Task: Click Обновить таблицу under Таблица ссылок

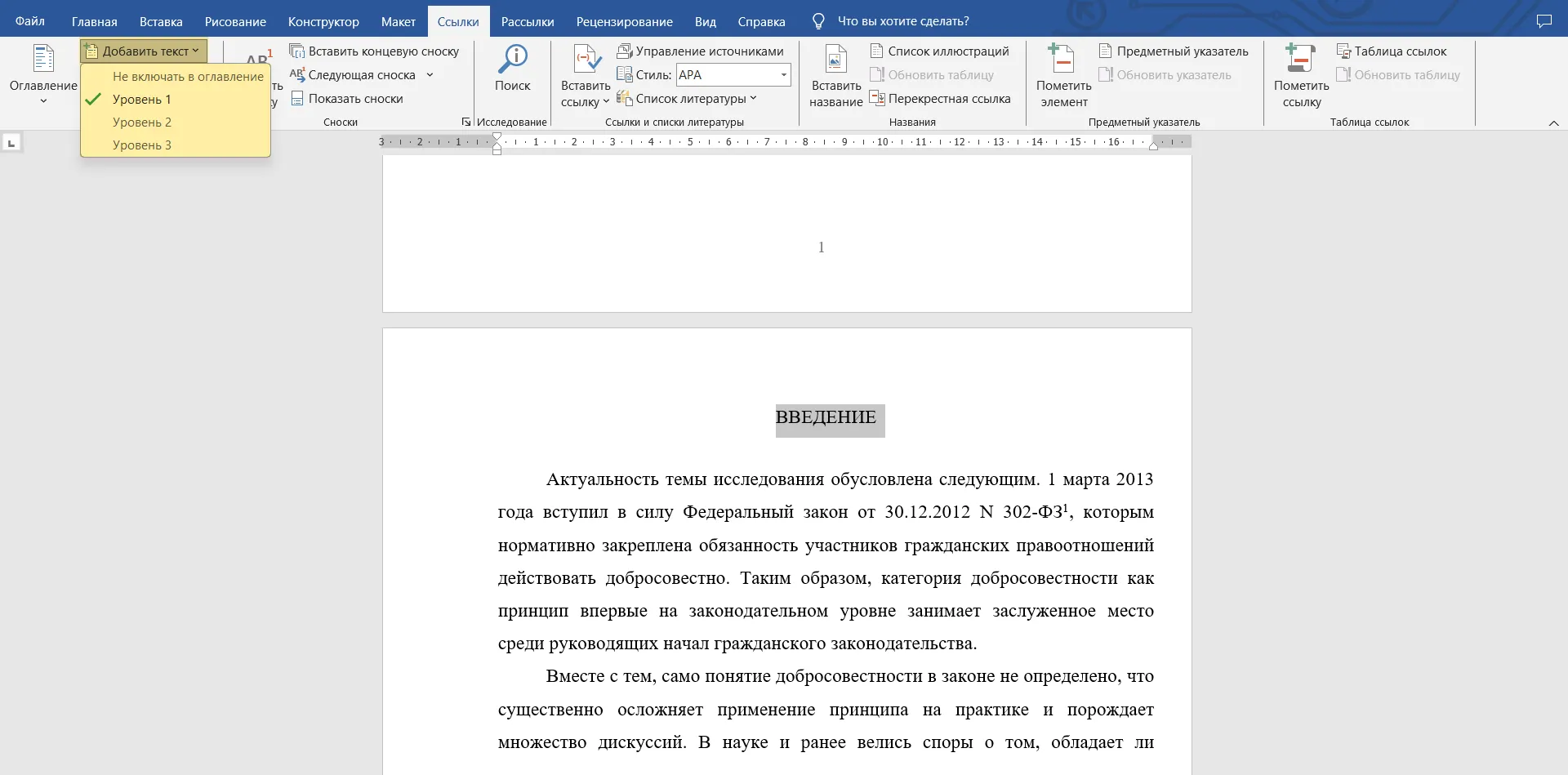Action: (x=1398, y=74)
